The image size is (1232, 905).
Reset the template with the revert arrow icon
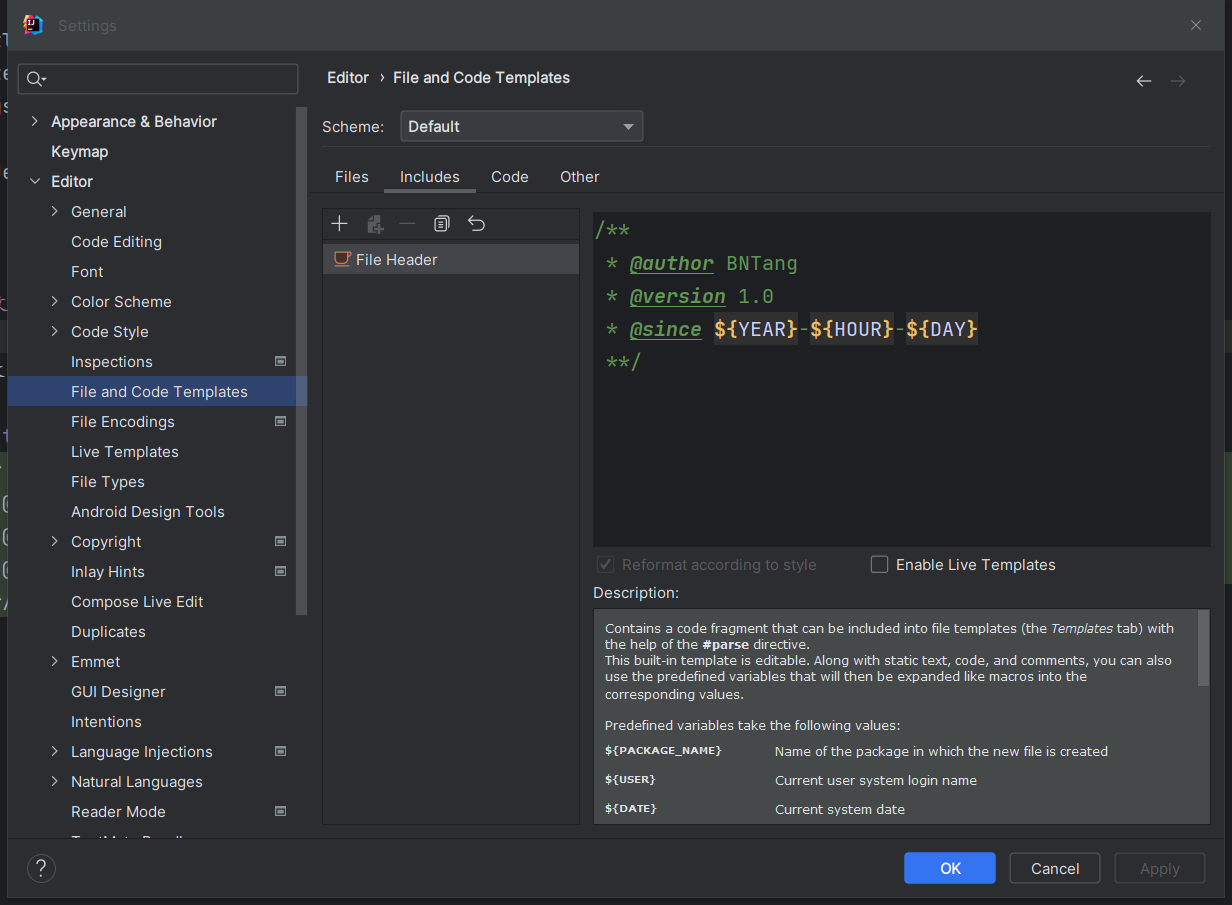pos(475,223)
